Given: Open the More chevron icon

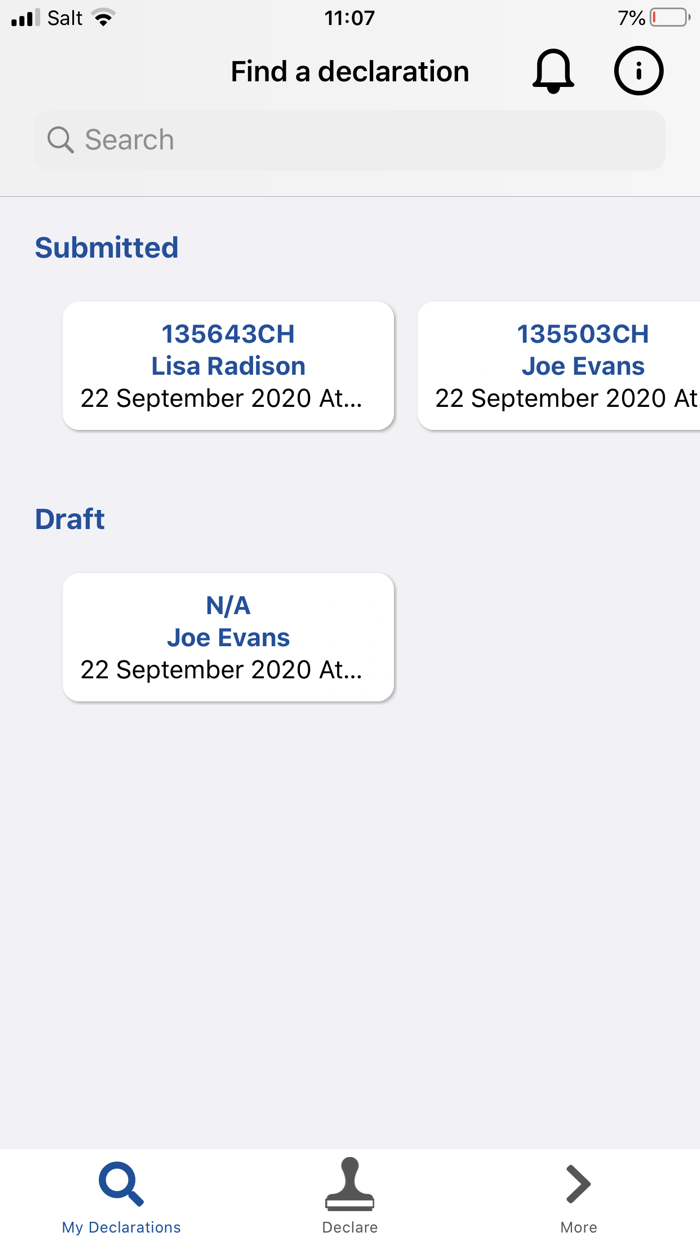Looking at the screenshot, I should pos(577,1184).
